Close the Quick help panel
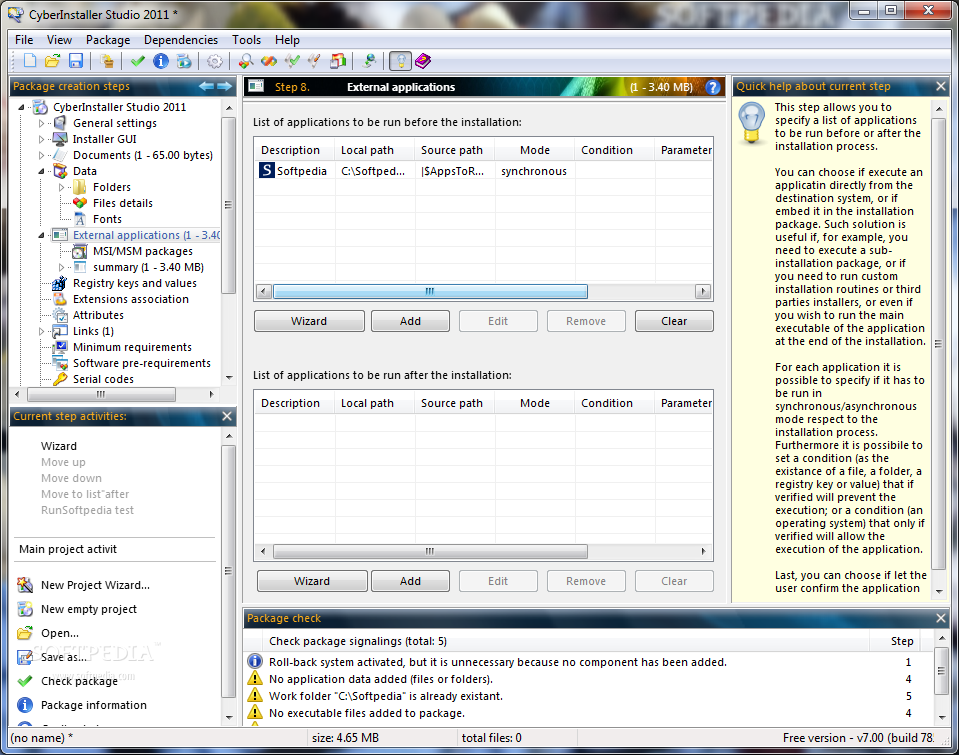 click(941, 86)
